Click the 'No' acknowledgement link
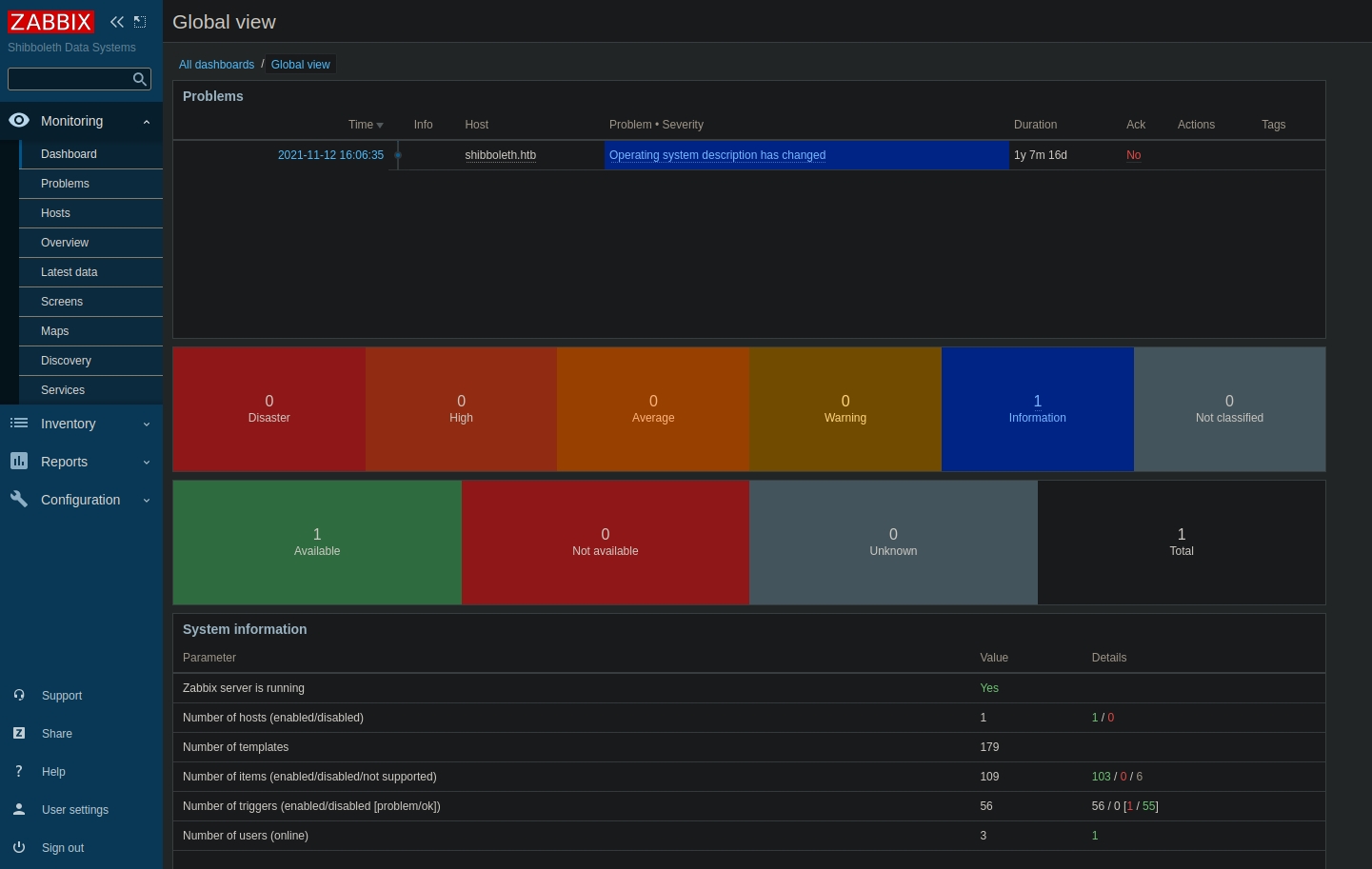The height and width of the screenshot is (869, 1372). 1133,155
